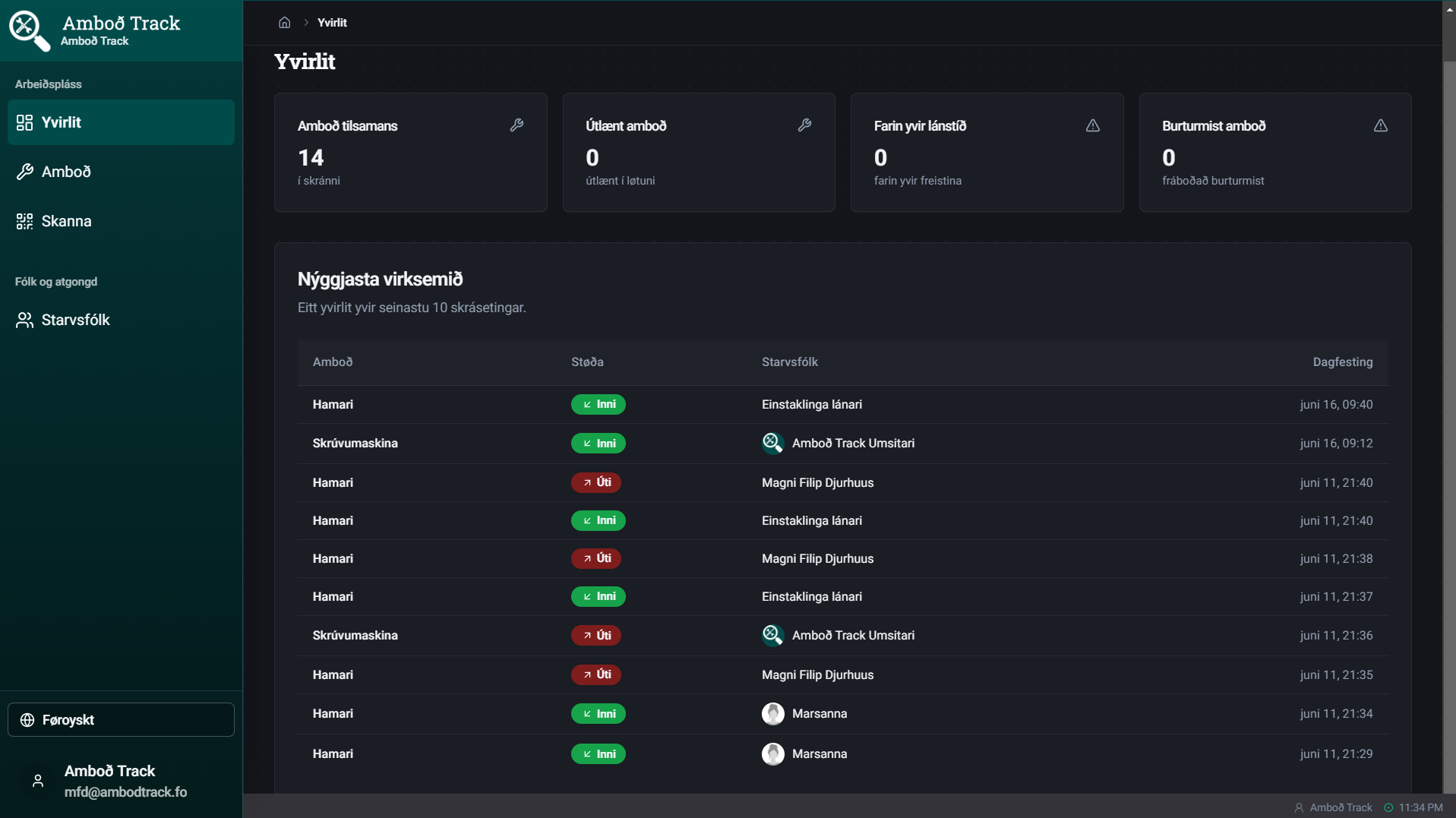Screen dimensions: 1456x818
Task: Click the Nýggjasta virksemið heading
Action: tap(380, 279)
